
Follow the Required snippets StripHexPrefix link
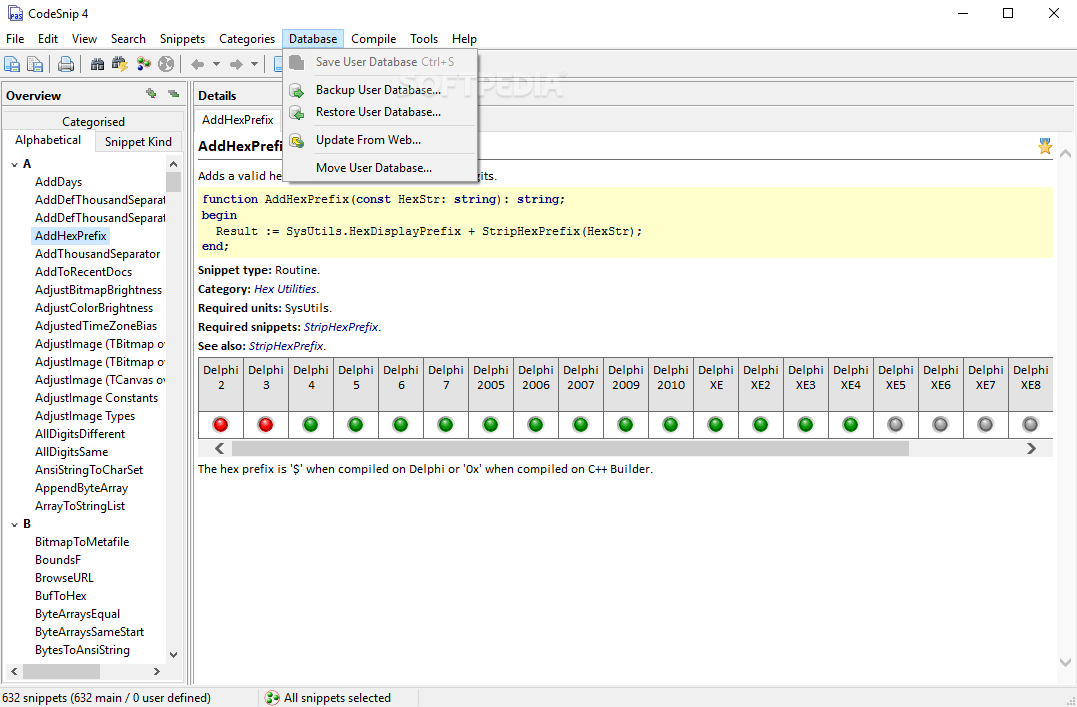tap(341, 327)
